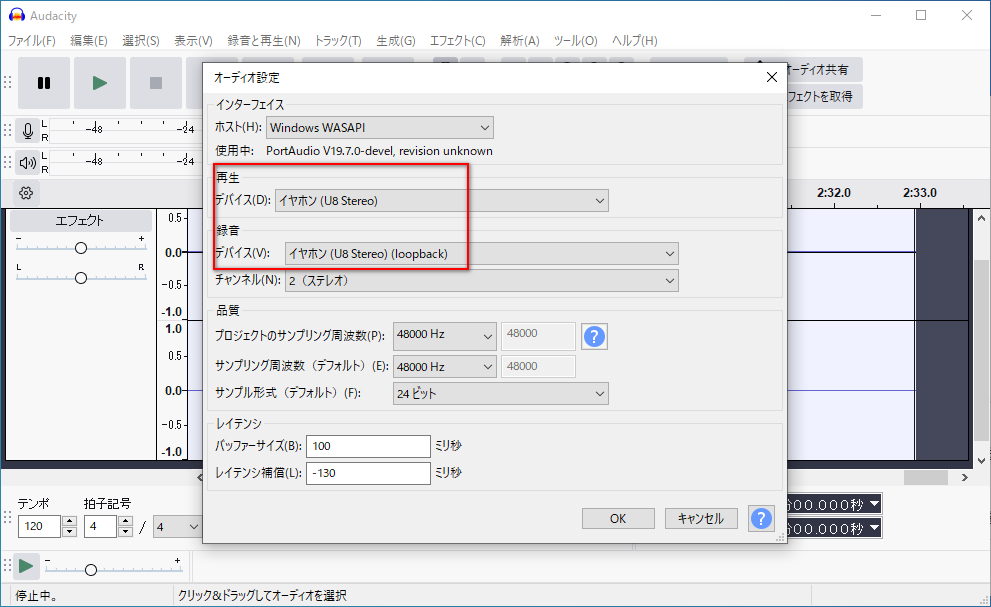This screenshot has height=607, width=991.
Task: Click the 2:32.0 timeline marker
Action: [834, 193]
